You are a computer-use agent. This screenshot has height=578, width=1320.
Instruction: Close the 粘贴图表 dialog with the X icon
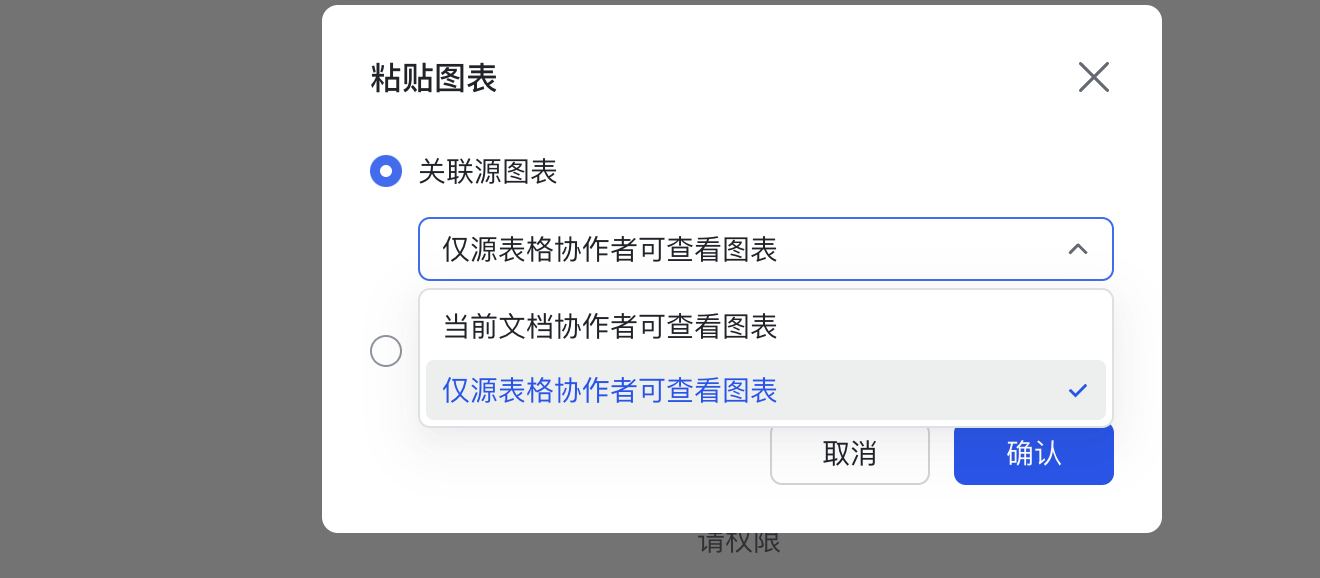[1093, 77]
